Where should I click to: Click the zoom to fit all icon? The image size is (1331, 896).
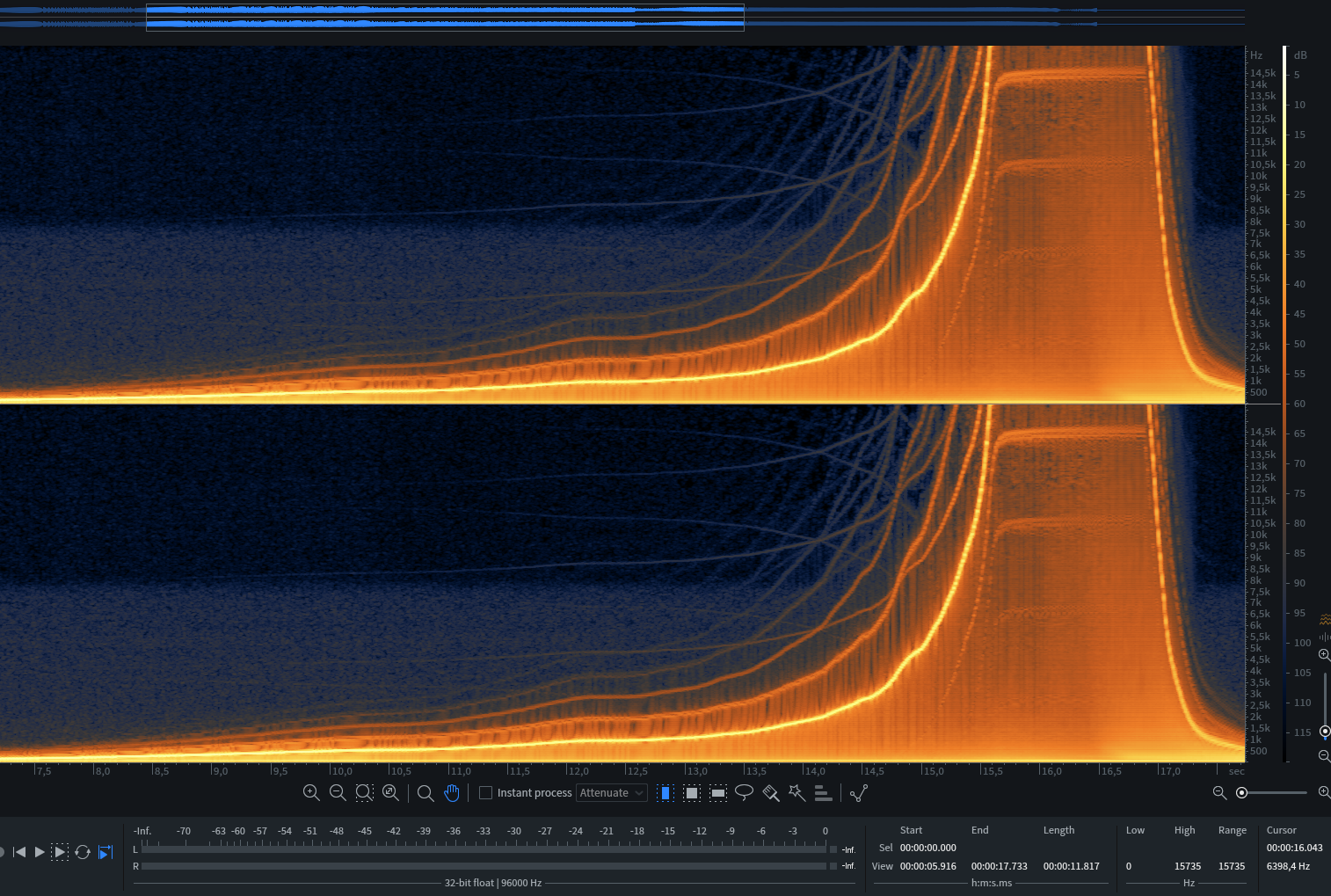point(390,792)
